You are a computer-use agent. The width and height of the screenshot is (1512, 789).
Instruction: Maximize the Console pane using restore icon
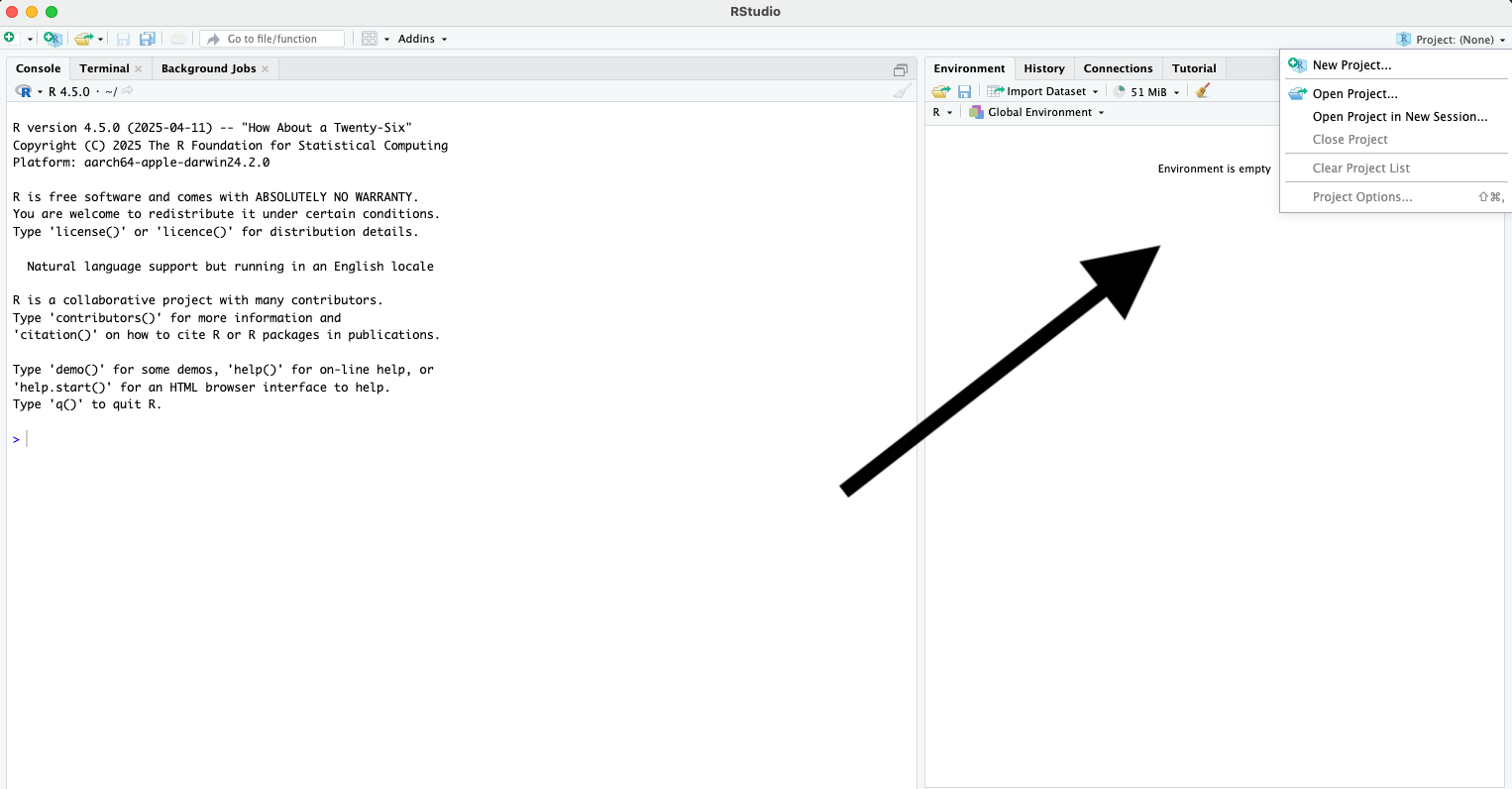(x=900, y=69)
